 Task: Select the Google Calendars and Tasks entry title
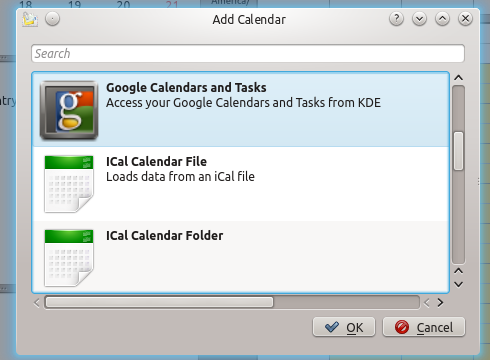[x=186, y=88]
